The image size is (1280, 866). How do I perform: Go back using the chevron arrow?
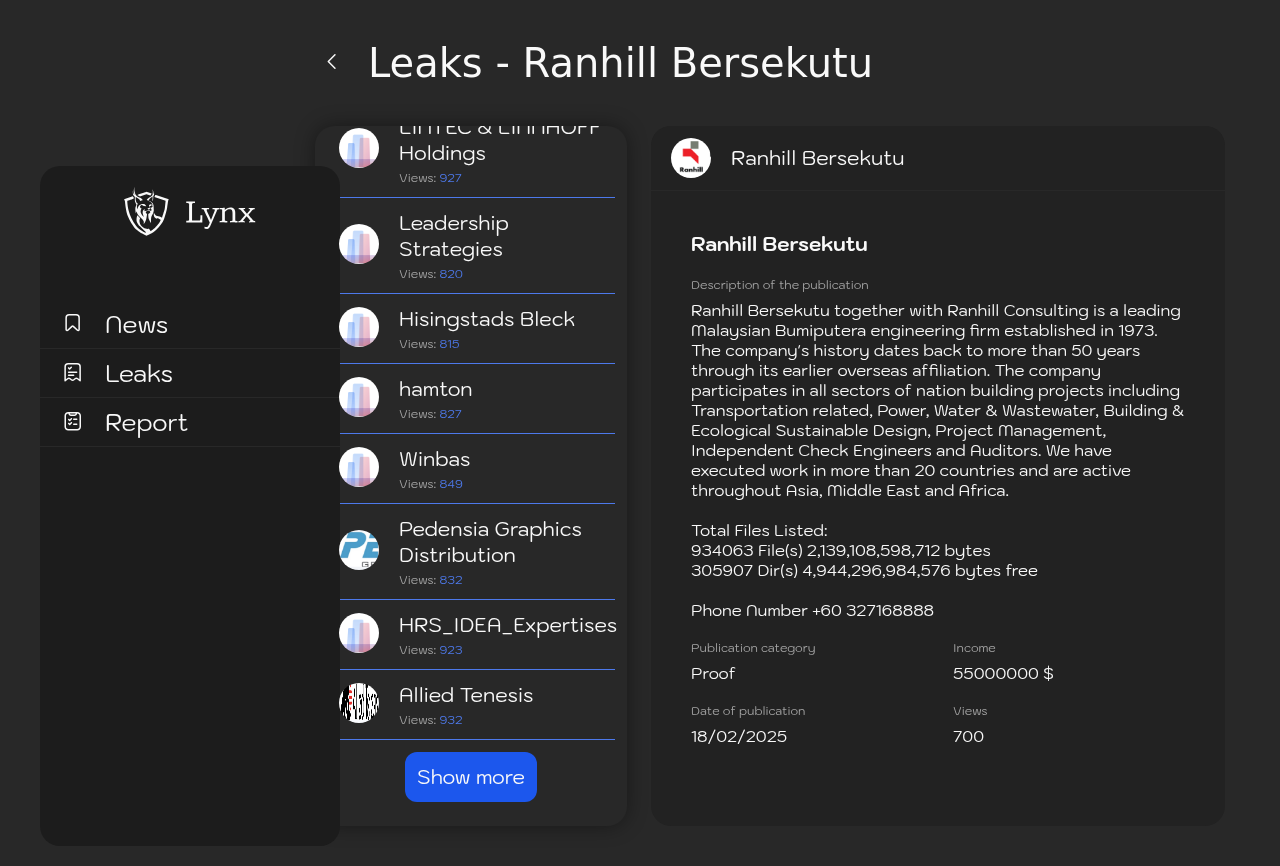pos(332,62)
